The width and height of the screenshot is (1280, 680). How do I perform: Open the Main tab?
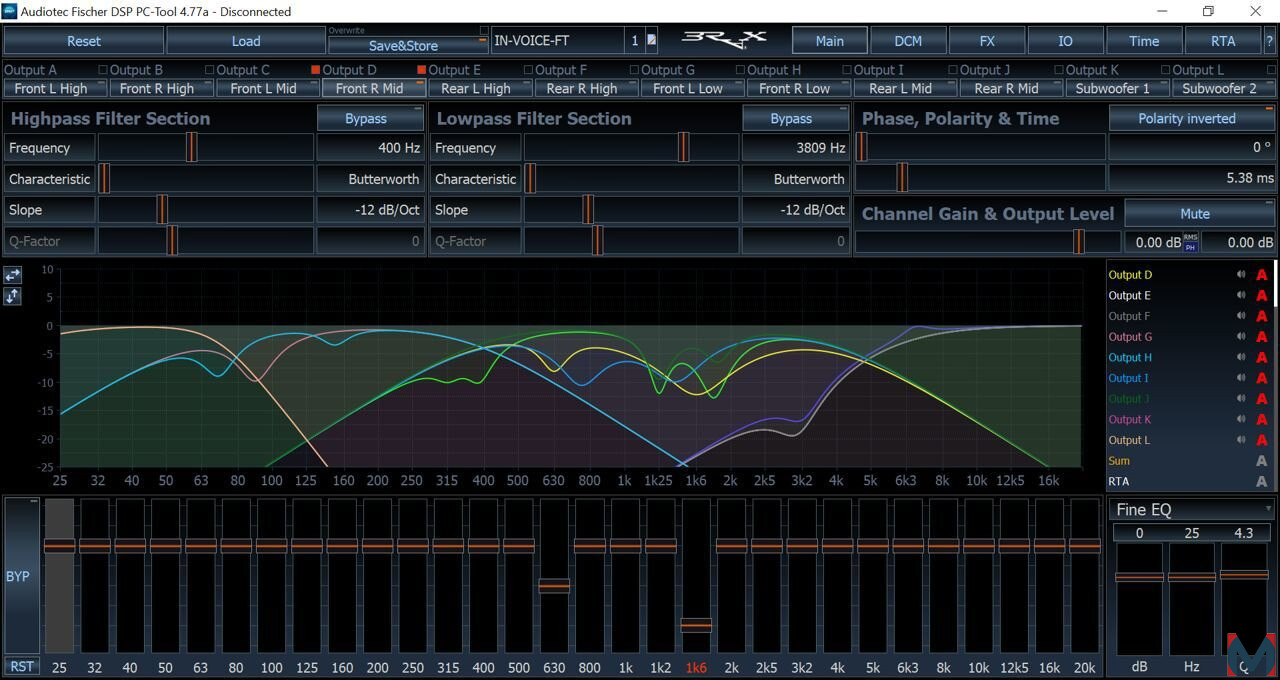[x=830, y=41]
